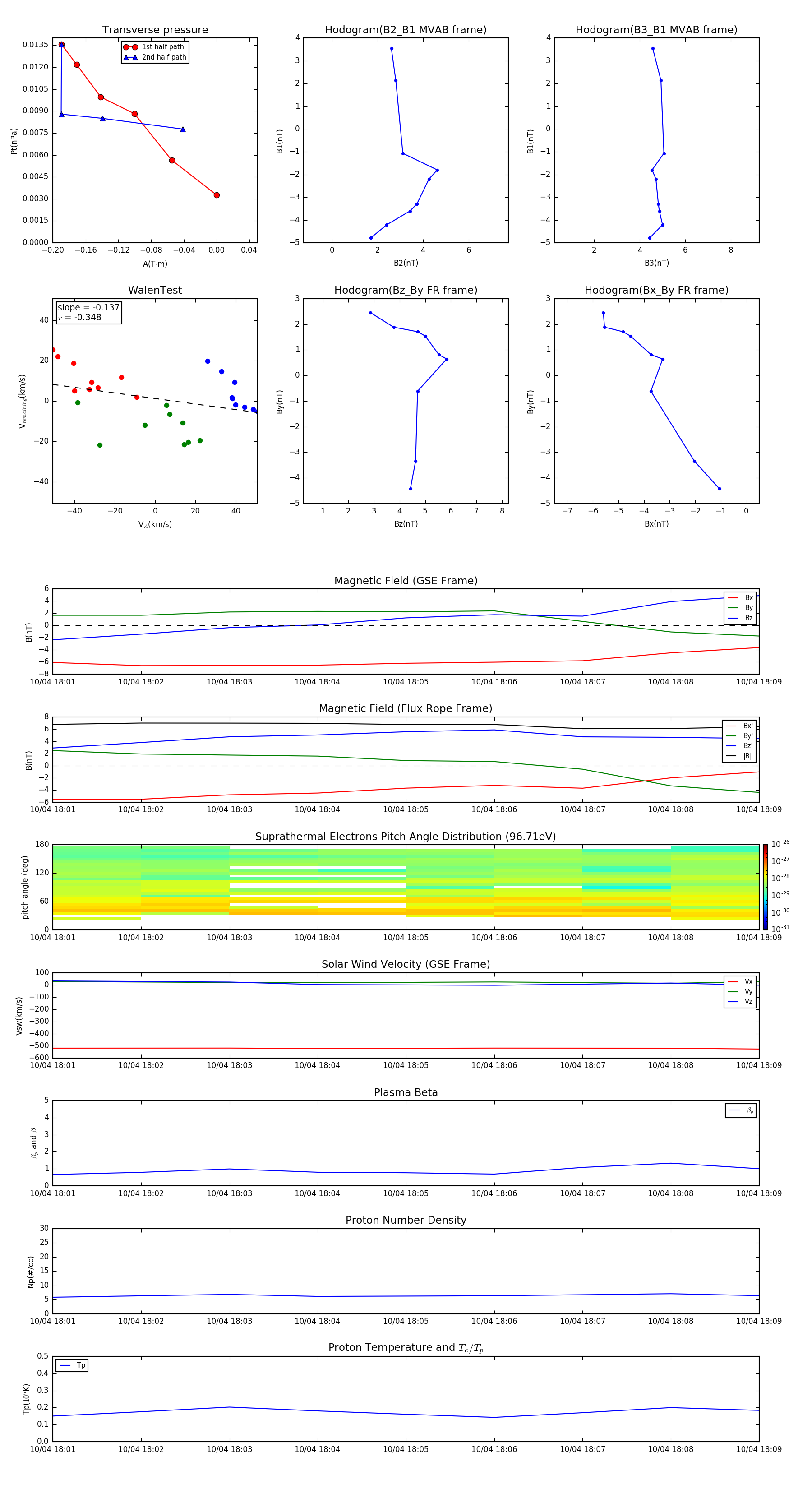Click the 'Pt(nPa)' y-axis label
The height and width of the screenshot is (1489, 812).
14,141
